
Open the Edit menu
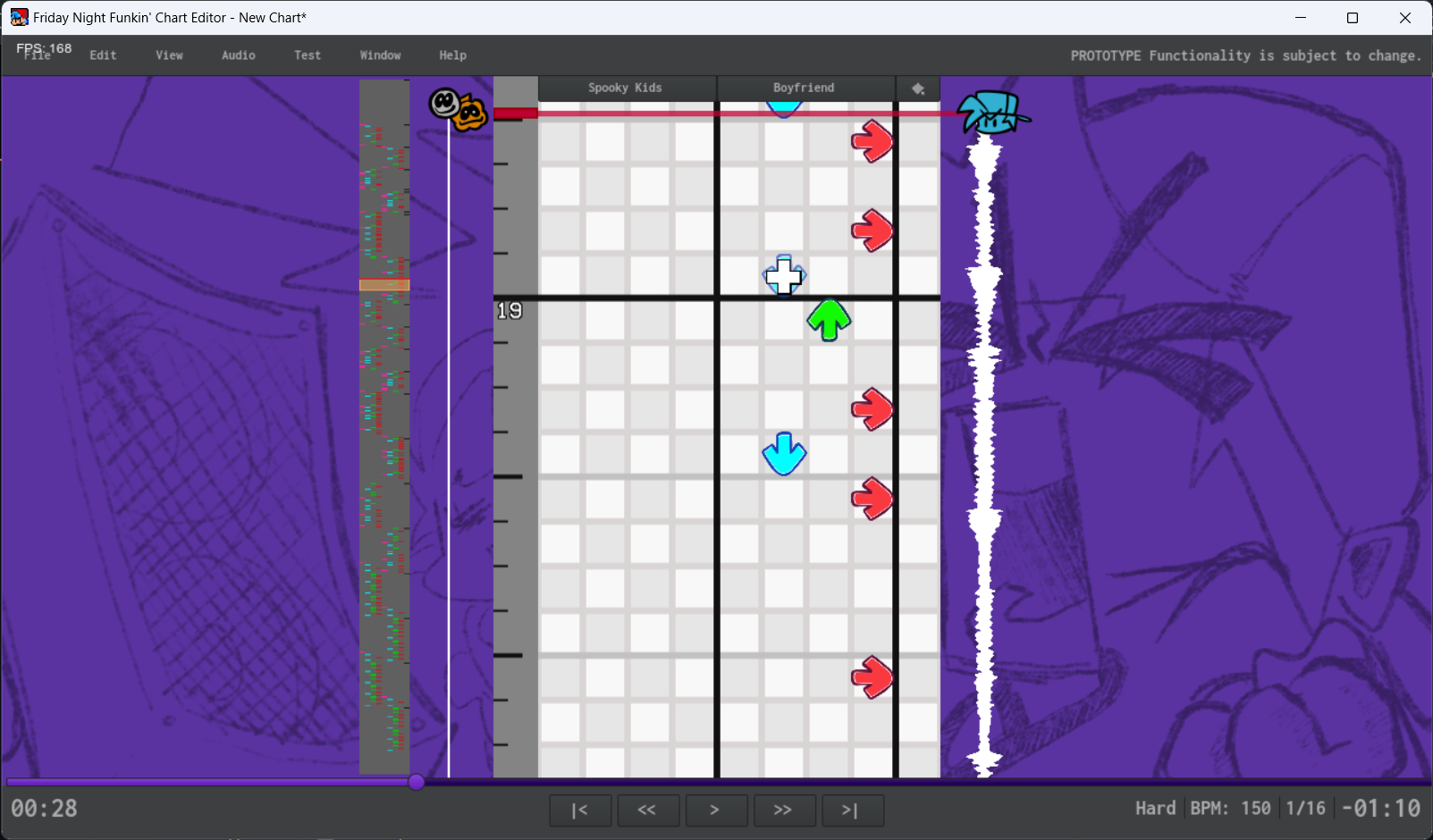(x=103, y=55)
